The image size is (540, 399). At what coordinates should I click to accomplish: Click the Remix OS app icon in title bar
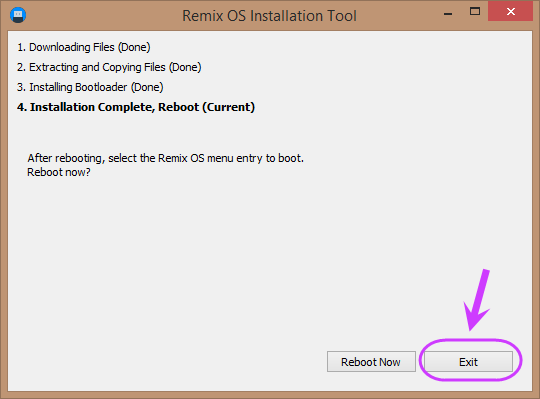[x=18, y=15]
